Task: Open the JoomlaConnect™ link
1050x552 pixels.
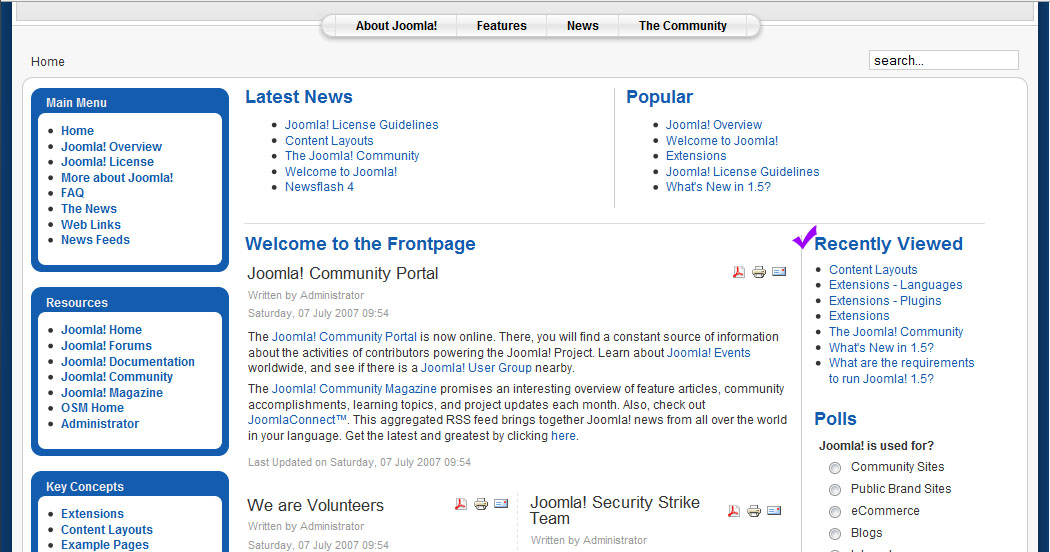Action: 297,420
